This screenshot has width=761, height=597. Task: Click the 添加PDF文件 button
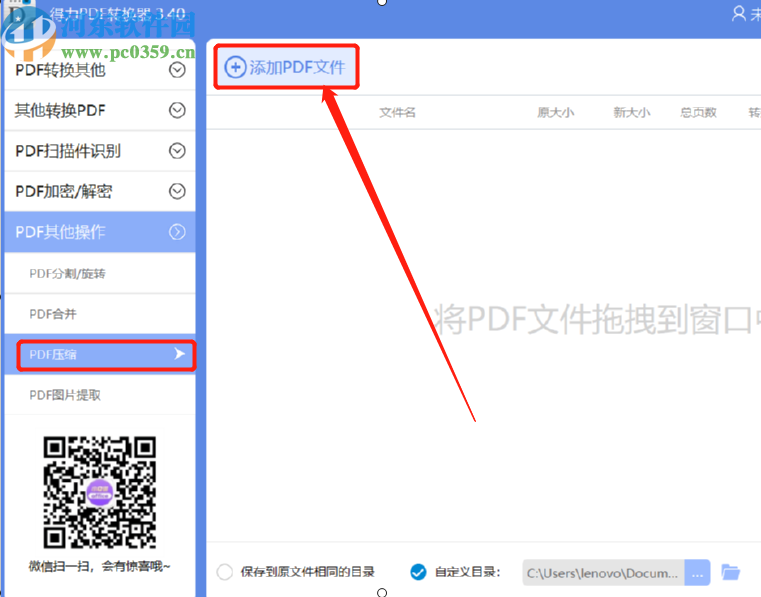[x=286, y=67]
